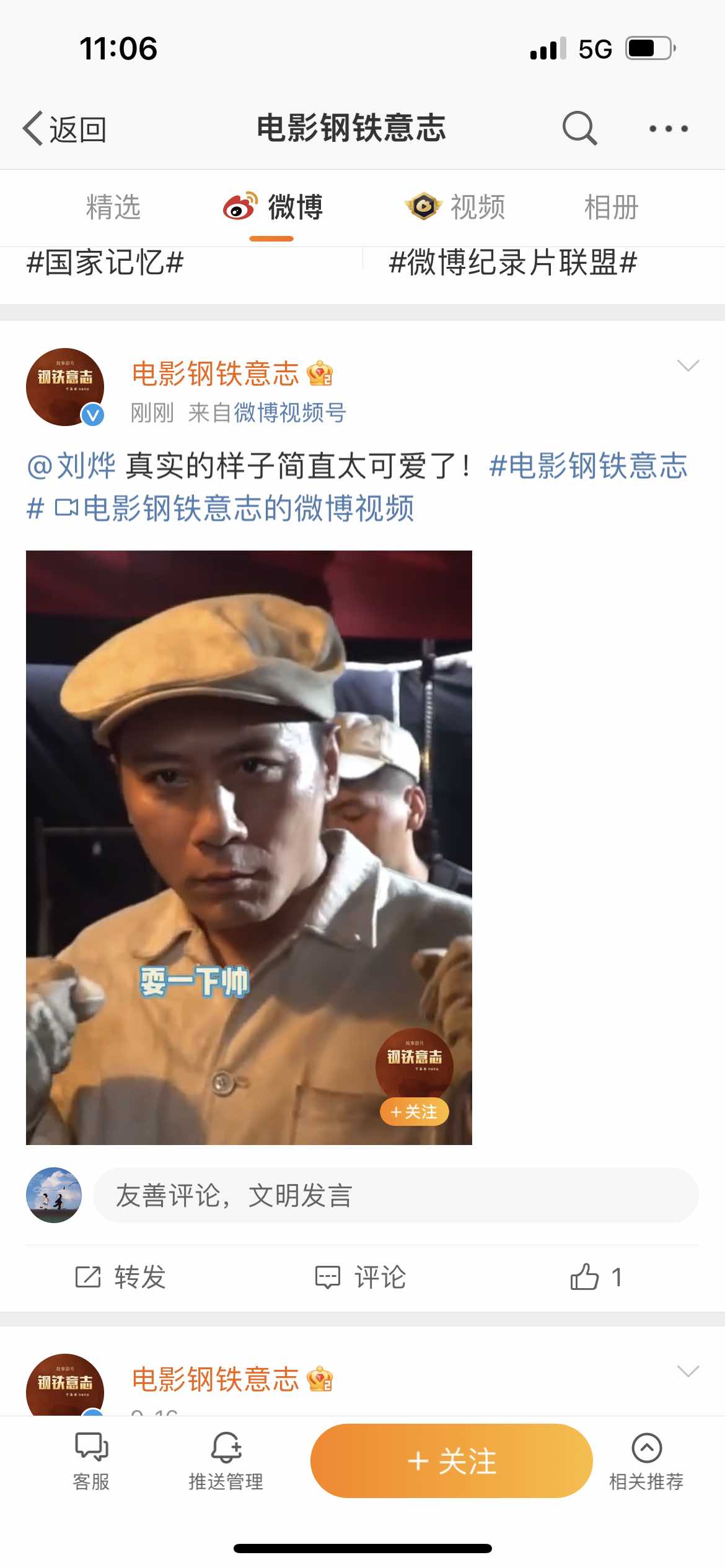Tap the search magnifier icon in header
The width and height of the screenshot is (725, 1568).
pyautogui.click(x=579, y=128)
